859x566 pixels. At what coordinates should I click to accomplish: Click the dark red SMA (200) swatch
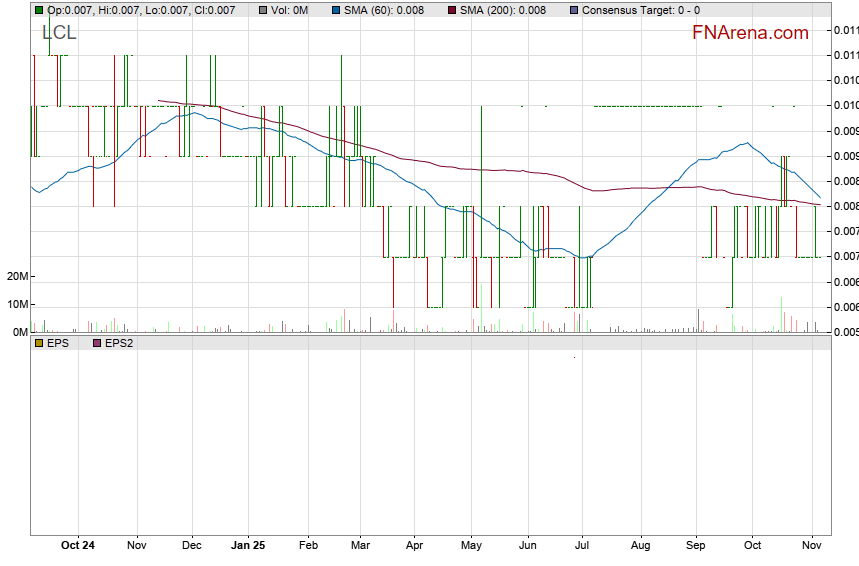point(451,10)
